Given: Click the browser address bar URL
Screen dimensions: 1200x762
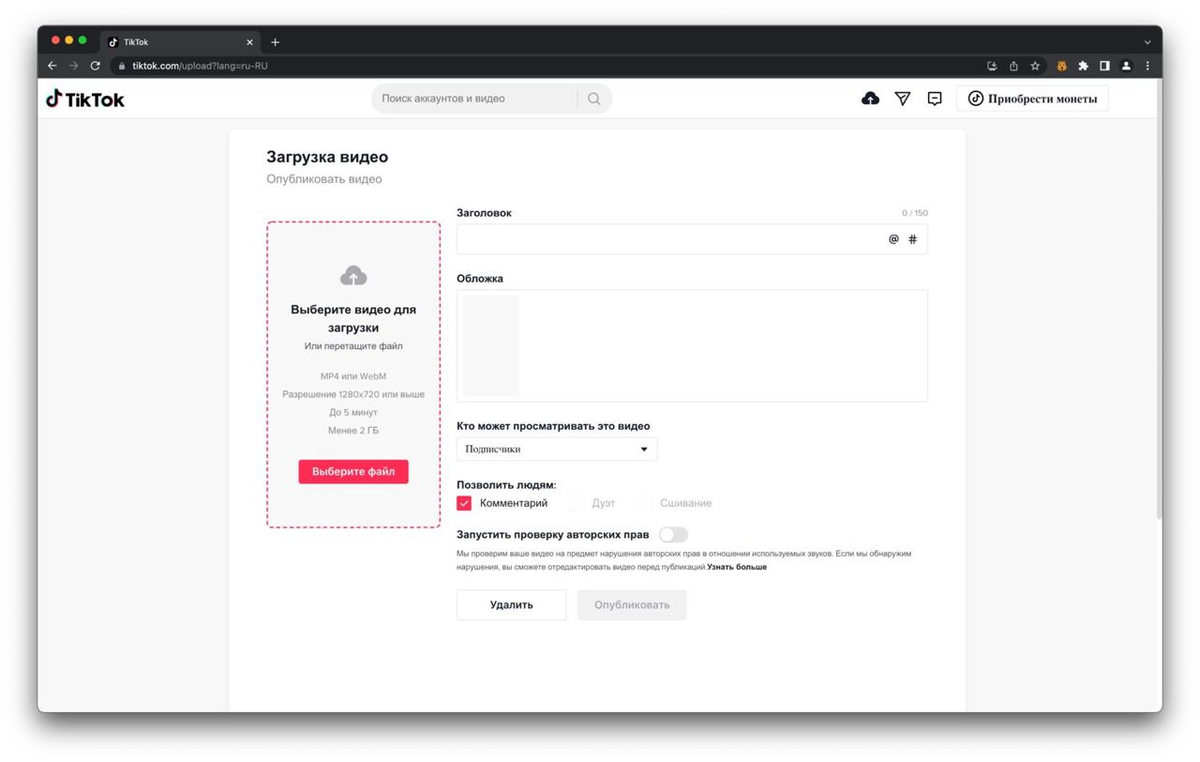Looking at the screenshot, I should 200,66.
